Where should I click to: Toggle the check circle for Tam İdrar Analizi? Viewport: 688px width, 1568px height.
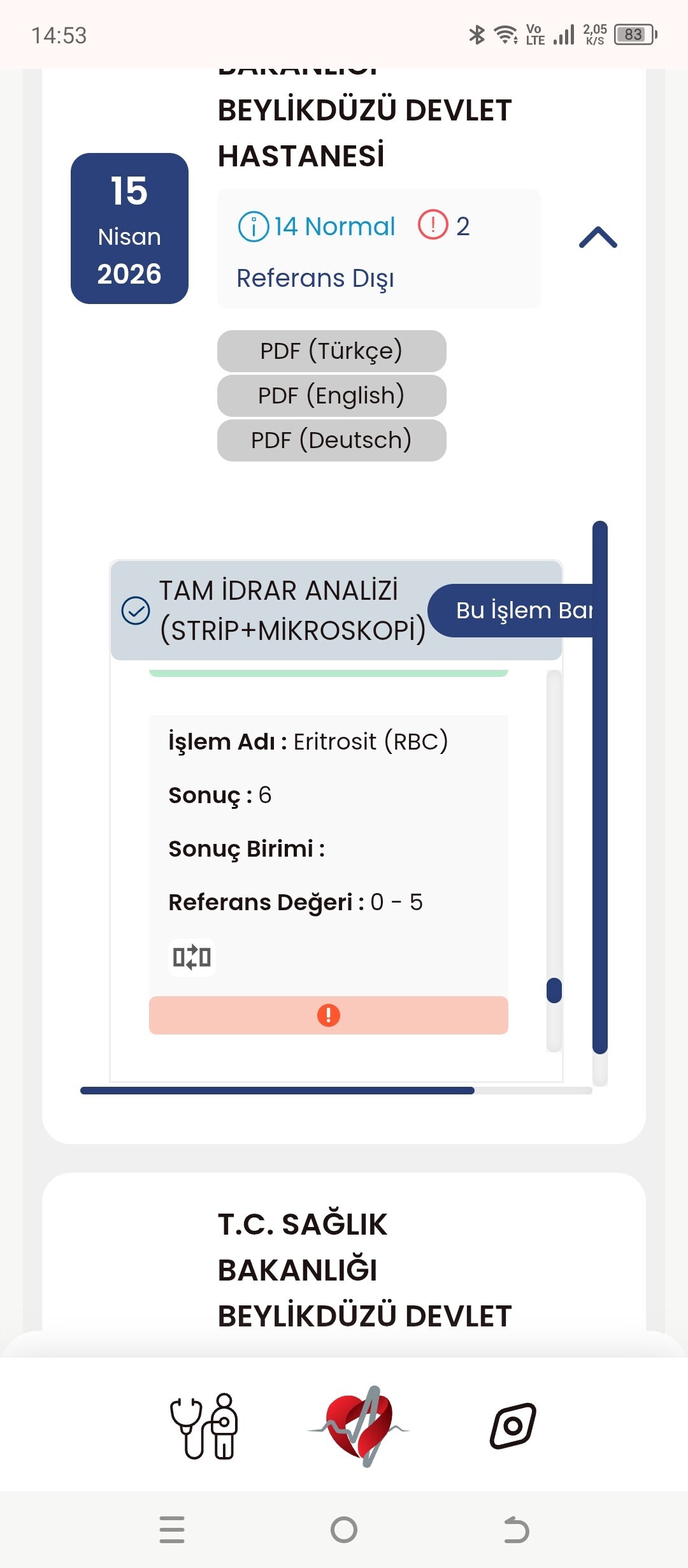[136, 611]
